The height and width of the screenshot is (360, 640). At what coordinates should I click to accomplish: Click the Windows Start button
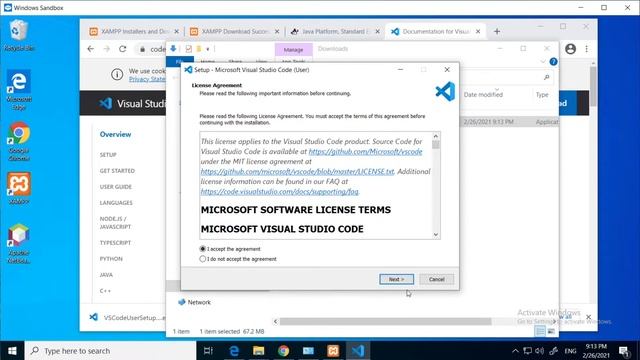pos(12,351)
